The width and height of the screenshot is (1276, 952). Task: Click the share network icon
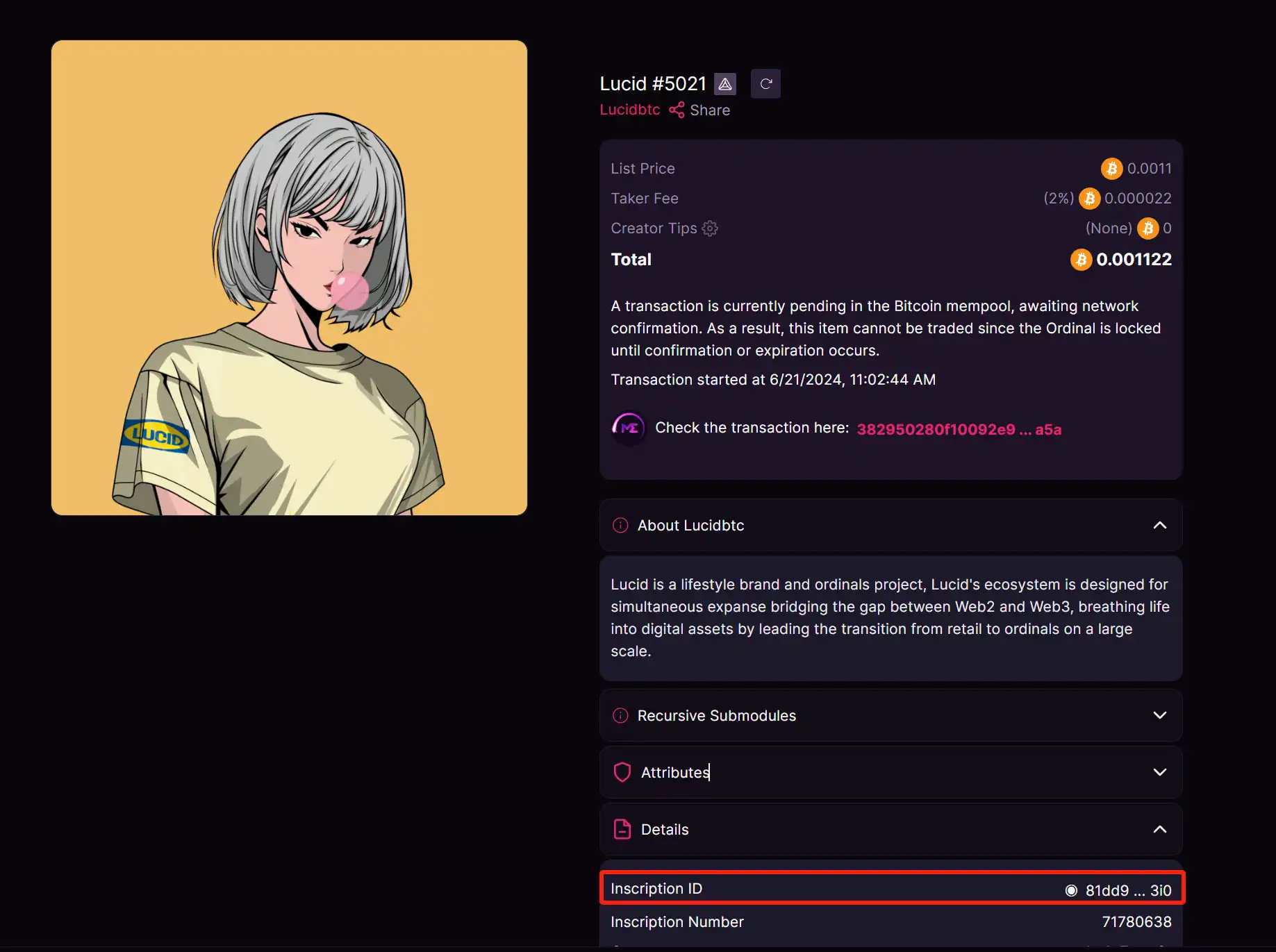coord(676,110)
